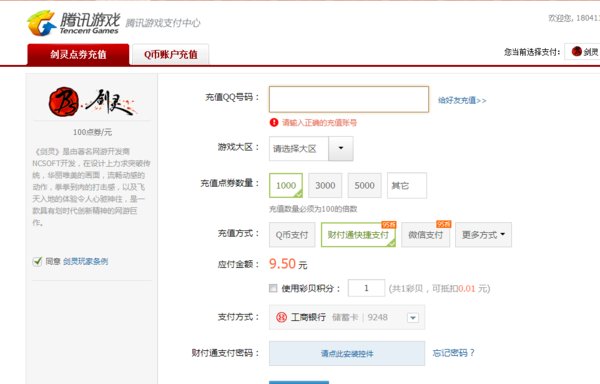
Task: Select 3000 点券 amount
Action: click(325, 185)
